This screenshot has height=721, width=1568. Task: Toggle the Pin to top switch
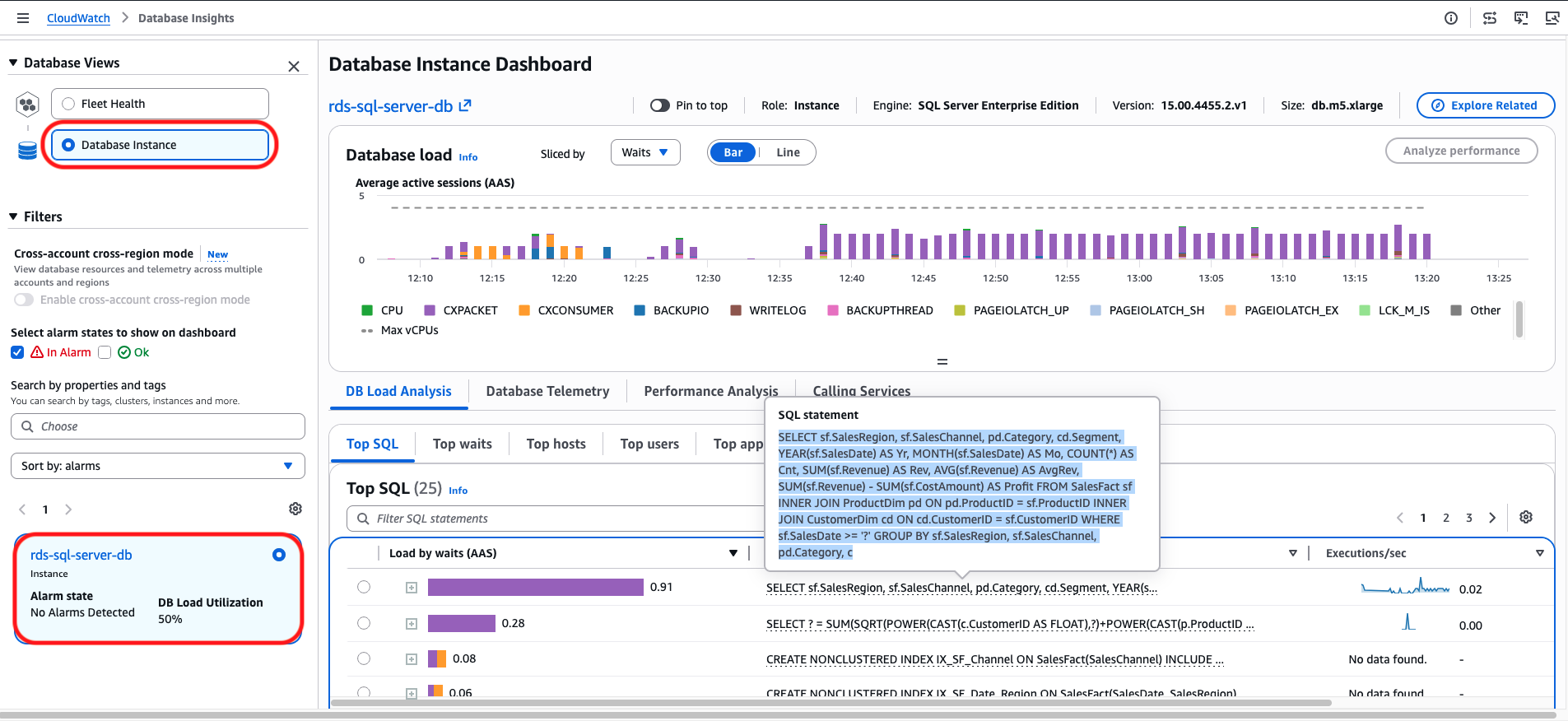pyautogui.click(x=660, y=105)
